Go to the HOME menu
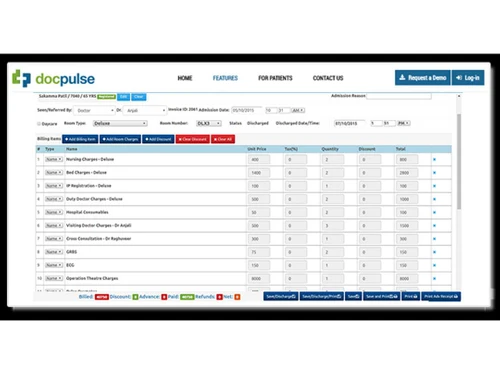The height and width of the screenshot is (375, 500). point(185,78)
